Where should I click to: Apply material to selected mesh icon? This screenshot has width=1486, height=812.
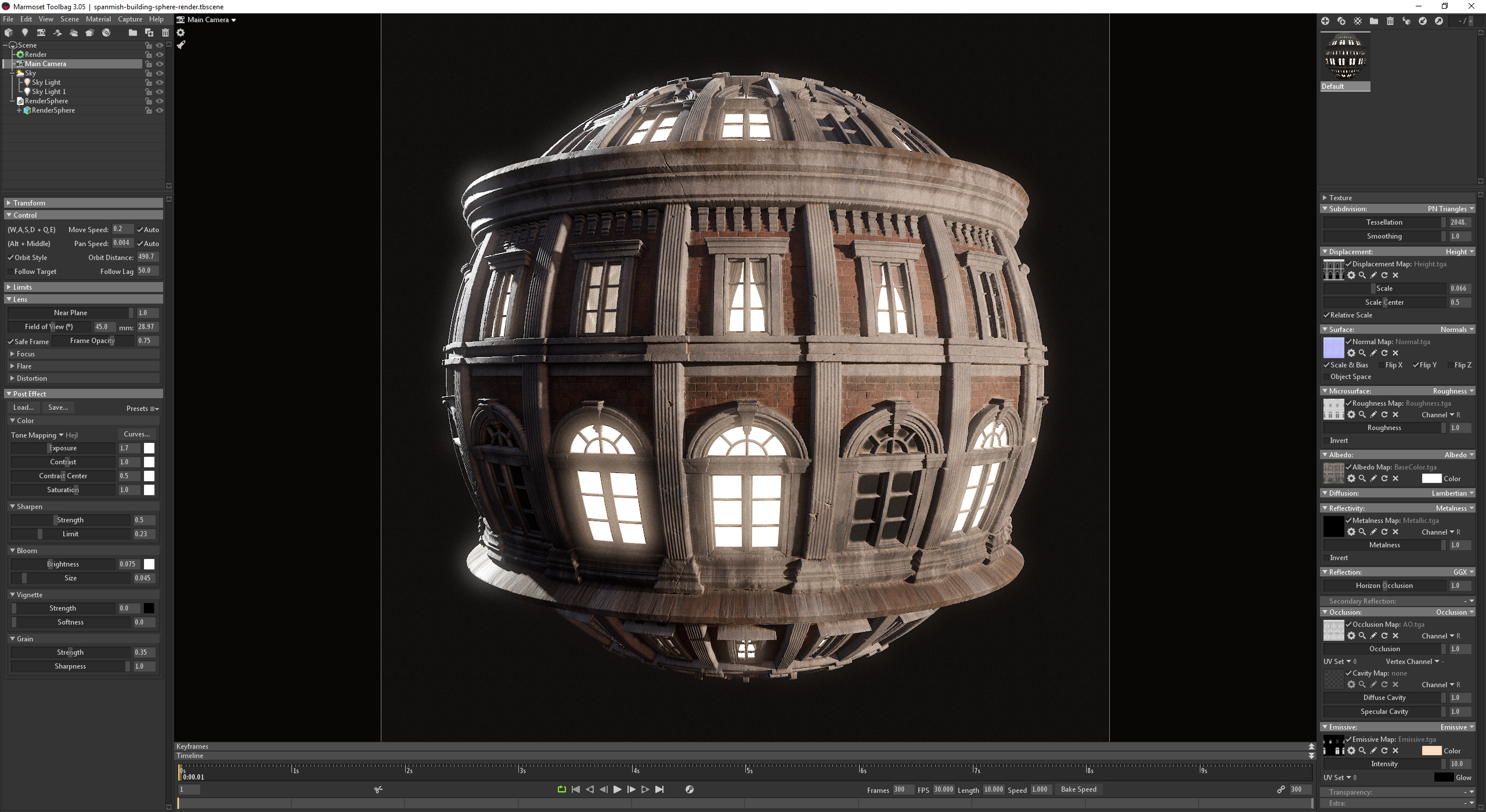[x=1406, y=21]
